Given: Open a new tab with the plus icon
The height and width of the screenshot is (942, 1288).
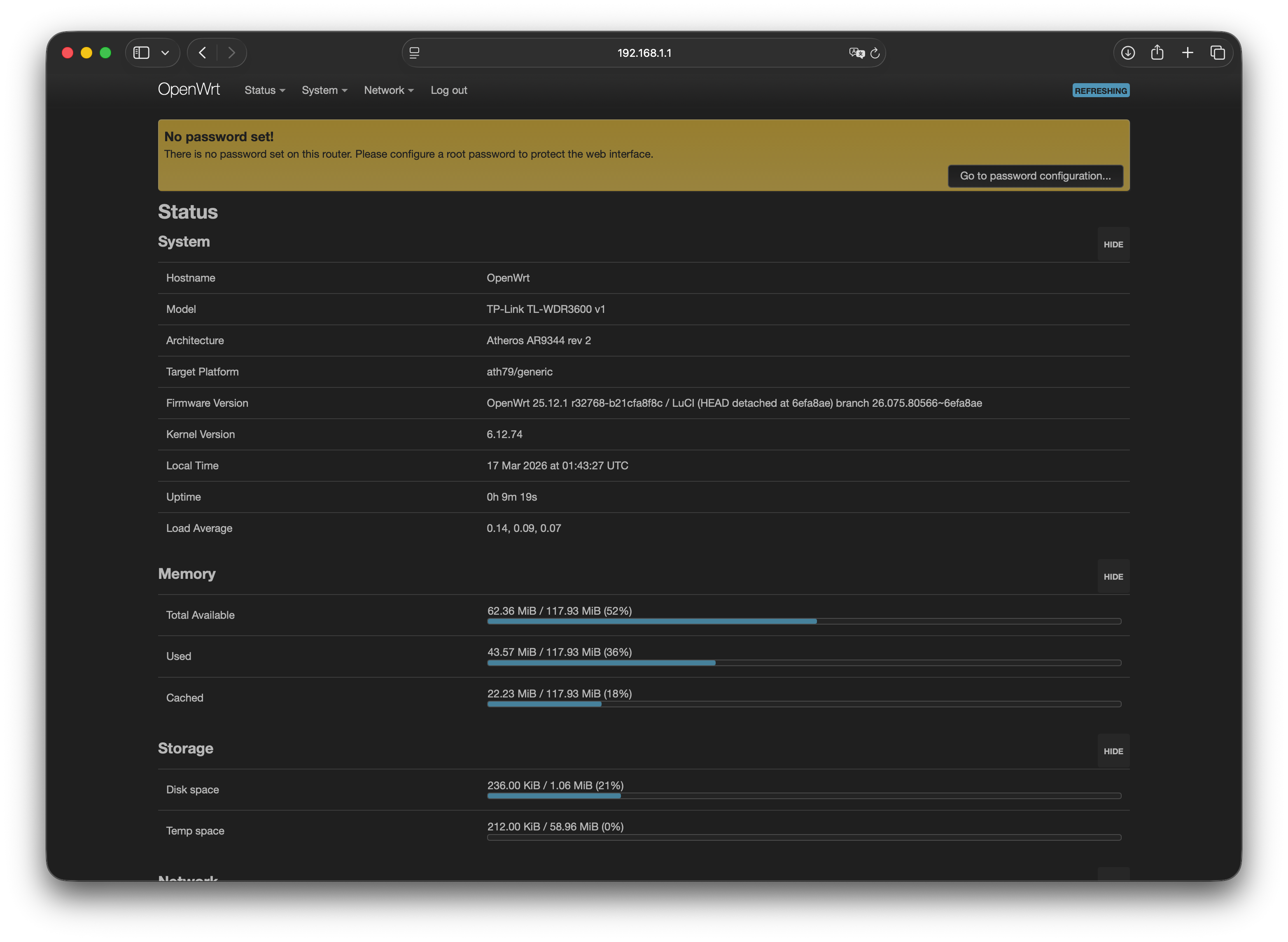Looking at the screenshot, I should click(x=1188, y=53).
